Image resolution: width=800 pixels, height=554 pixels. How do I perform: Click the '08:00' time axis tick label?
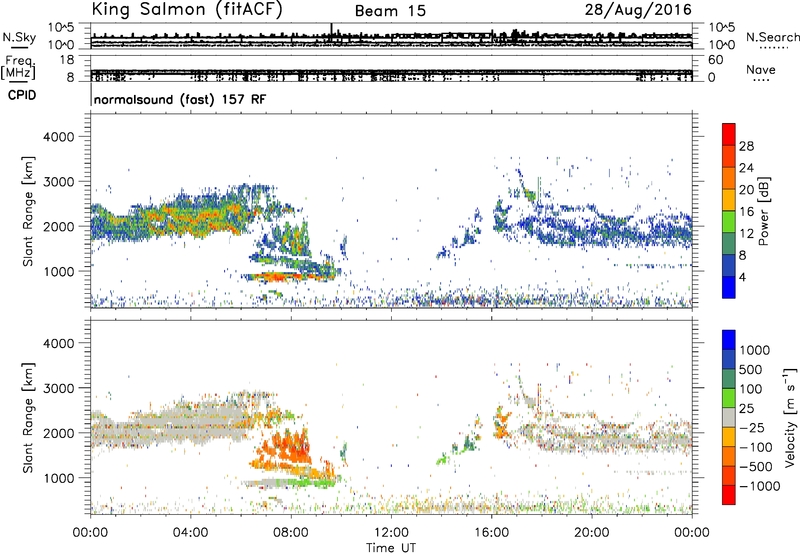click(290, 533)
